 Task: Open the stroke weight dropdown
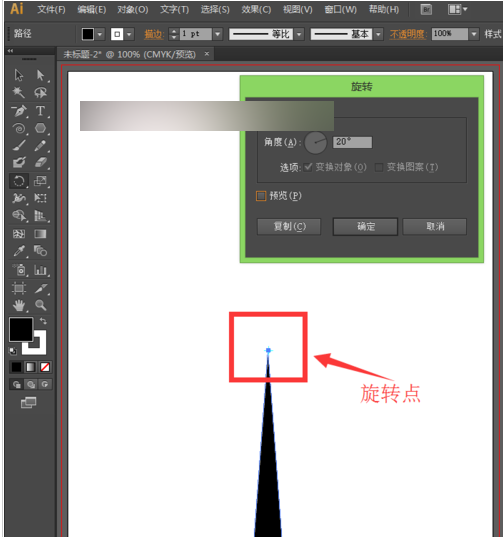click(217, 34)
